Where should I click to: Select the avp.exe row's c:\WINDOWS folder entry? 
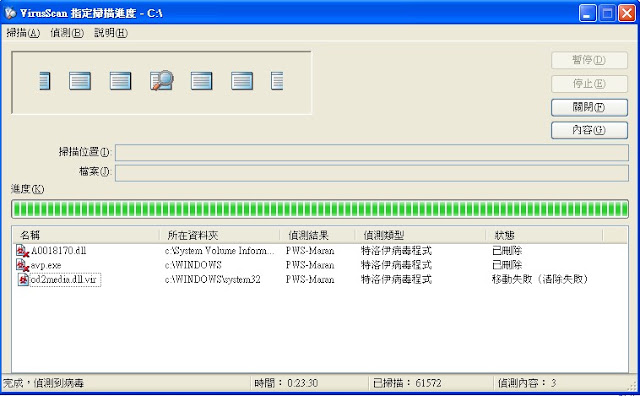(x=193, y=265)
